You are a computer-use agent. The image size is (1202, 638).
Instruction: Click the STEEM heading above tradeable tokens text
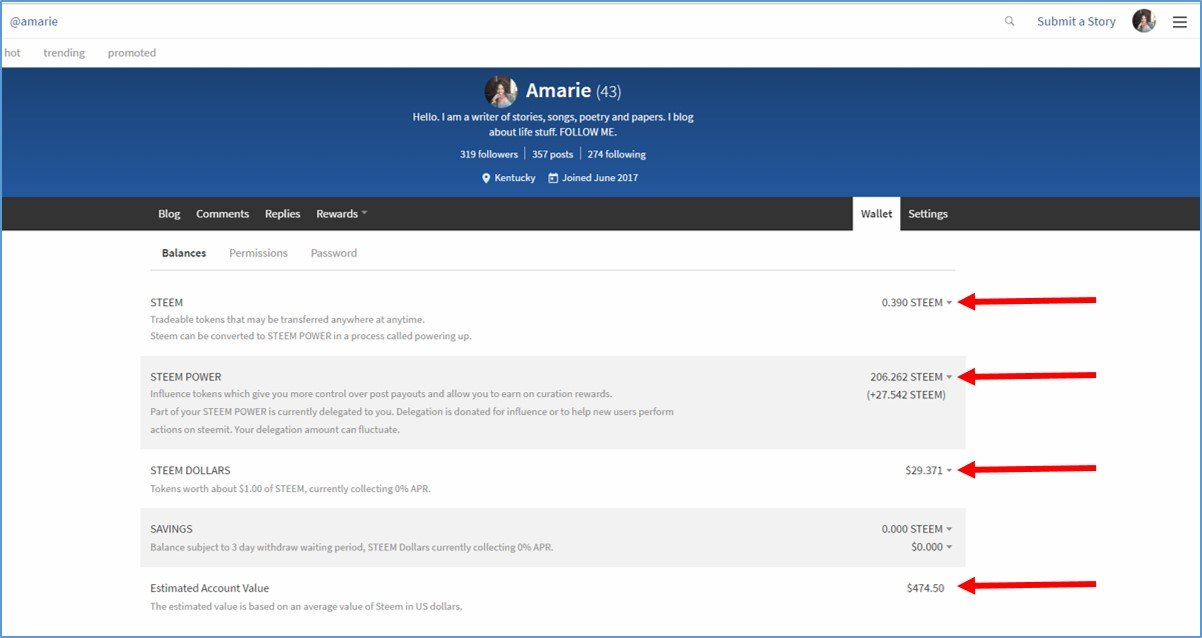(166, 302)
